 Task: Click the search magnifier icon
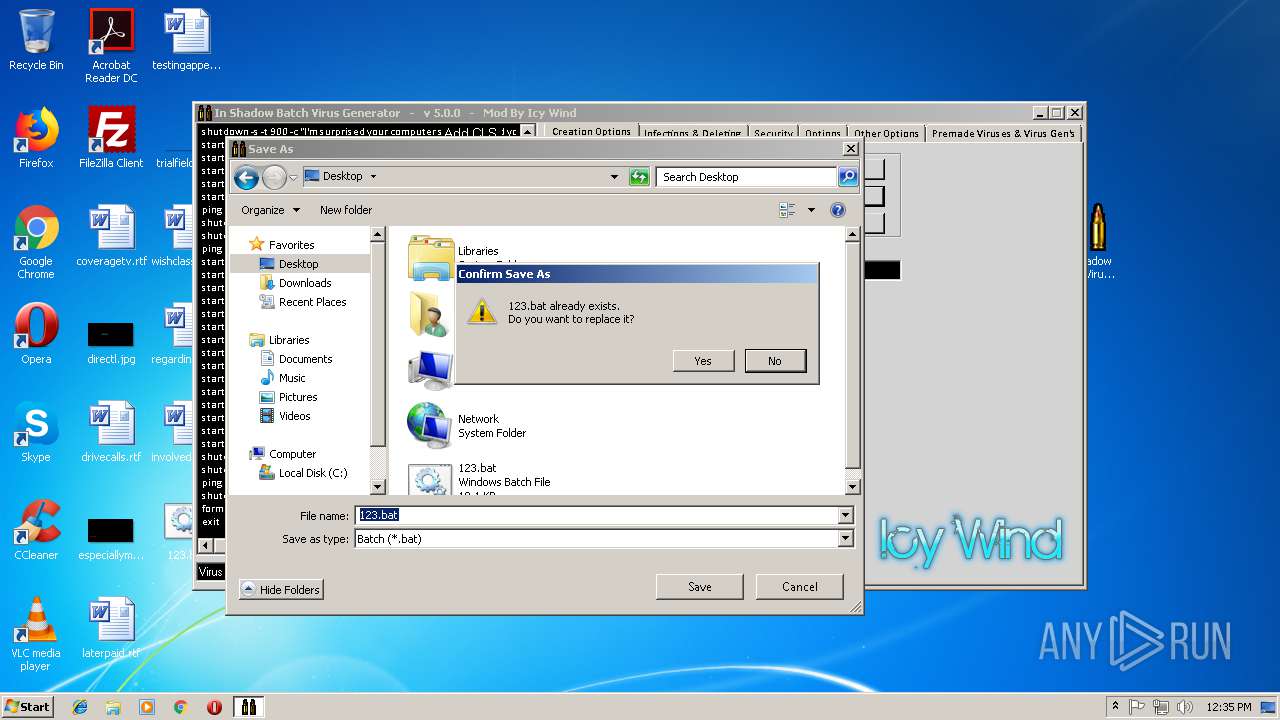pos(848,177)
